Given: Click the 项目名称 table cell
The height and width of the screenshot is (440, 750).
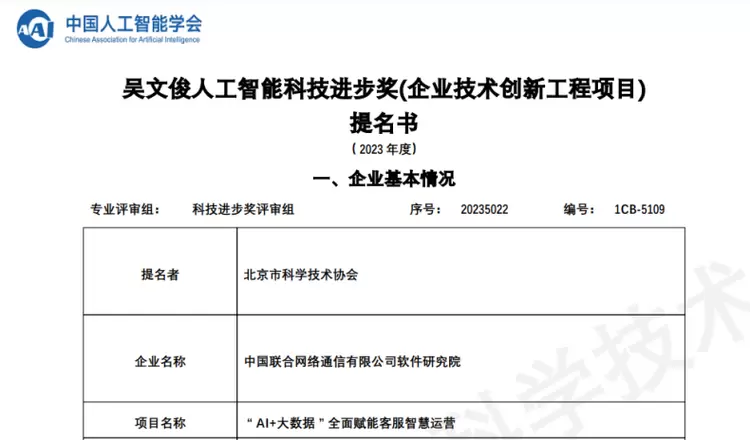Looking at the screenshot, I should point(159,423).
